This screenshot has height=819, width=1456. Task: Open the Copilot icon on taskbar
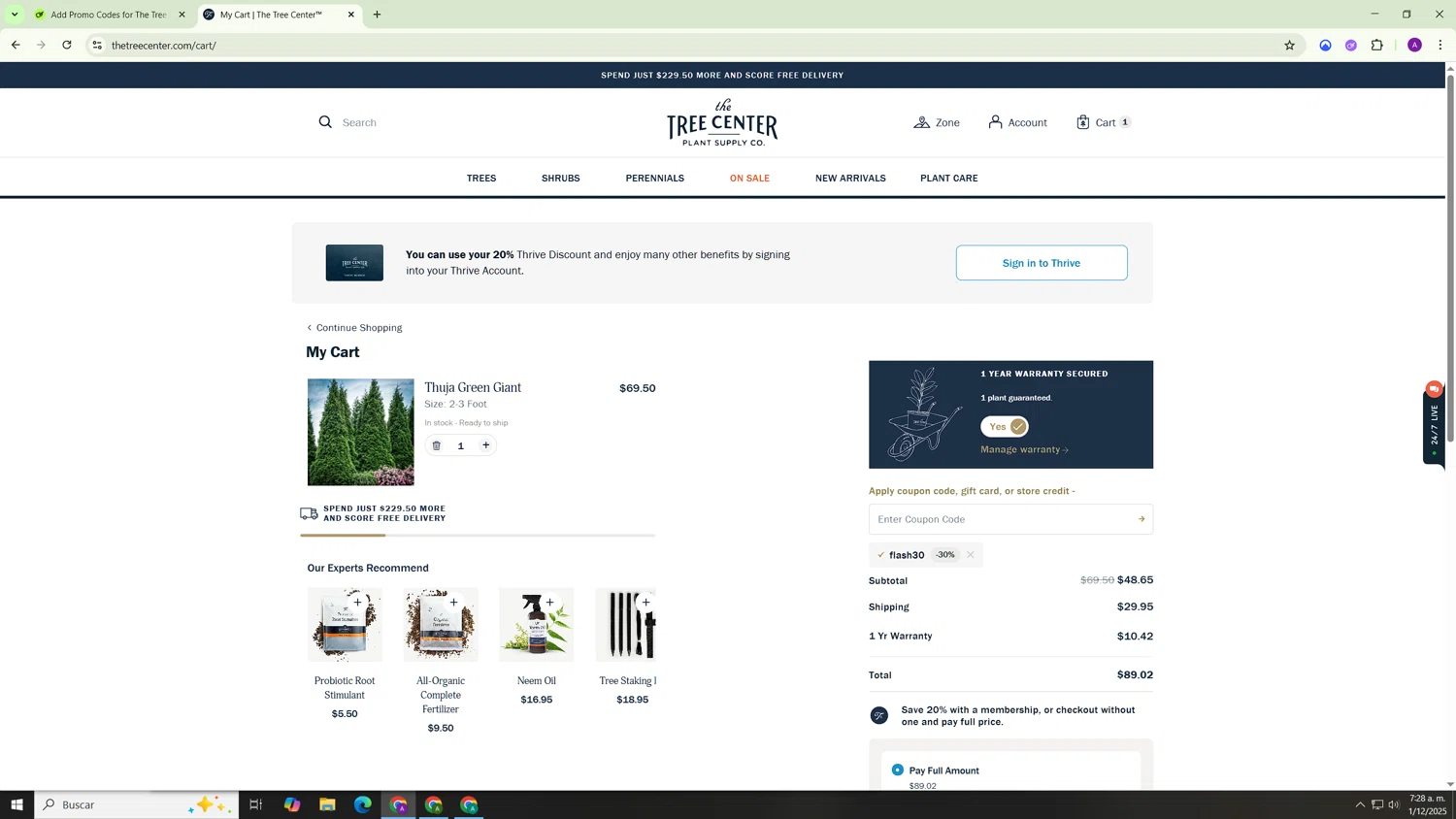coord(292,804)
